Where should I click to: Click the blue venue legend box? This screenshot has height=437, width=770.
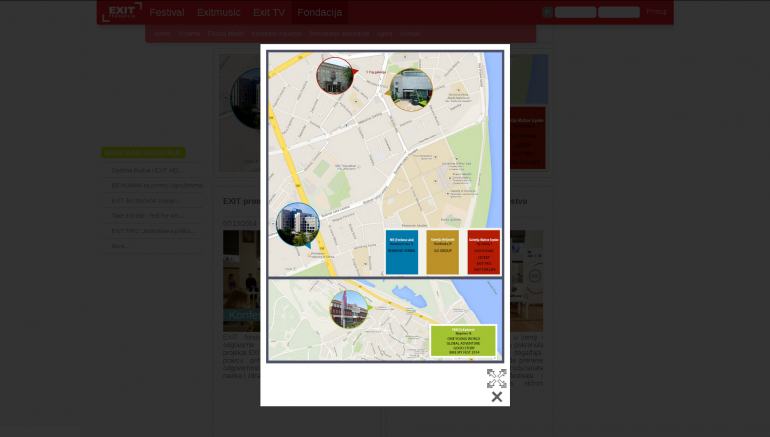[x=402, y=252]
